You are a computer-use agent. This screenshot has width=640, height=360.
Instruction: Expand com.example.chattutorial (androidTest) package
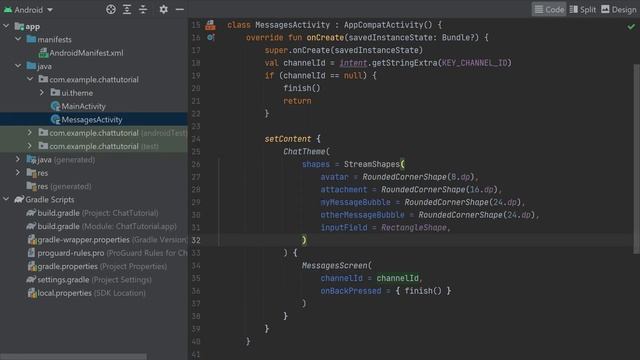click(30, 133)
